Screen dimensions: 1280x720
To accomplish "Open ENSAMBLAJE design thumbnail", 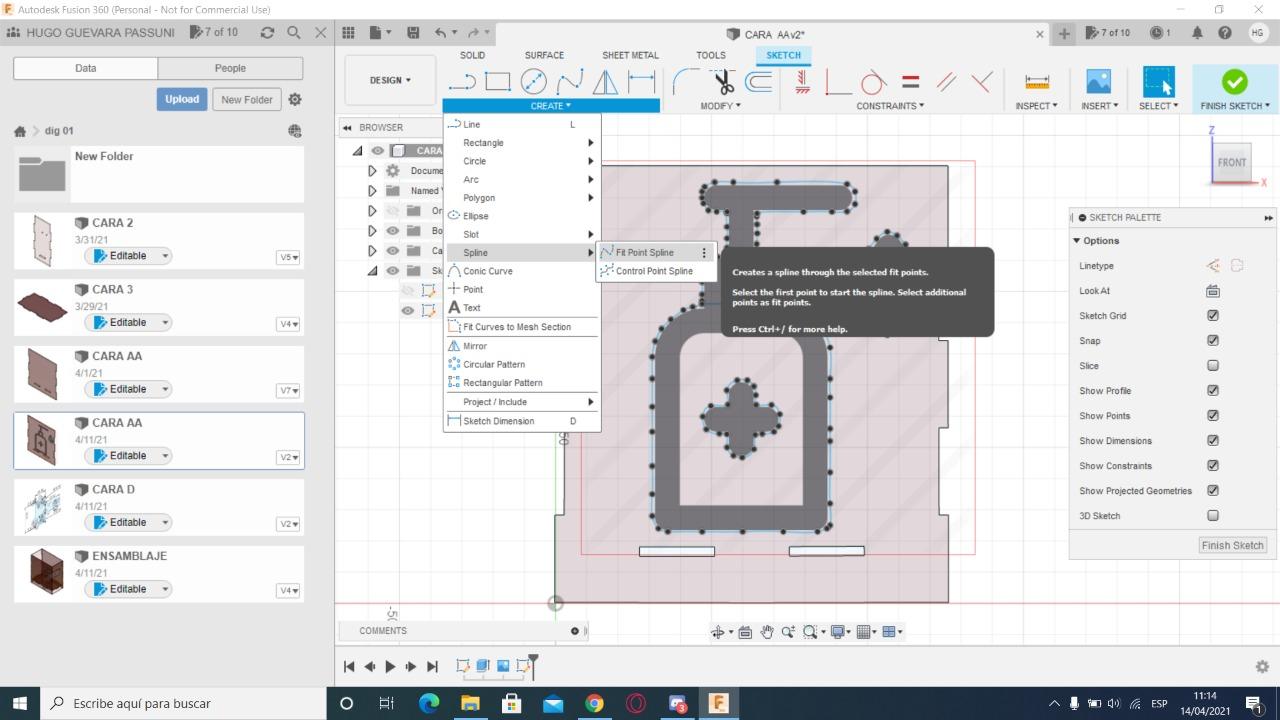I will 44,572.
